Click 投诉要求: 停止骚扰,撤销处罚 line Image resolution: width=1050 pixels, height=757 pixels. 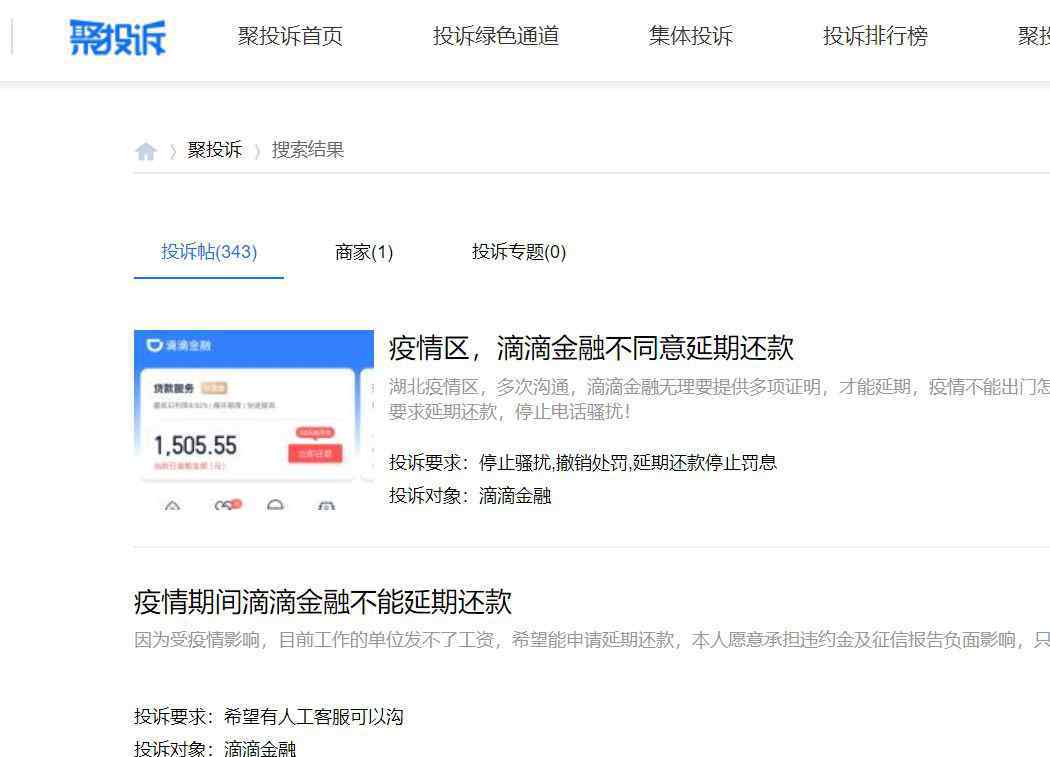click(x=582, y=462)
